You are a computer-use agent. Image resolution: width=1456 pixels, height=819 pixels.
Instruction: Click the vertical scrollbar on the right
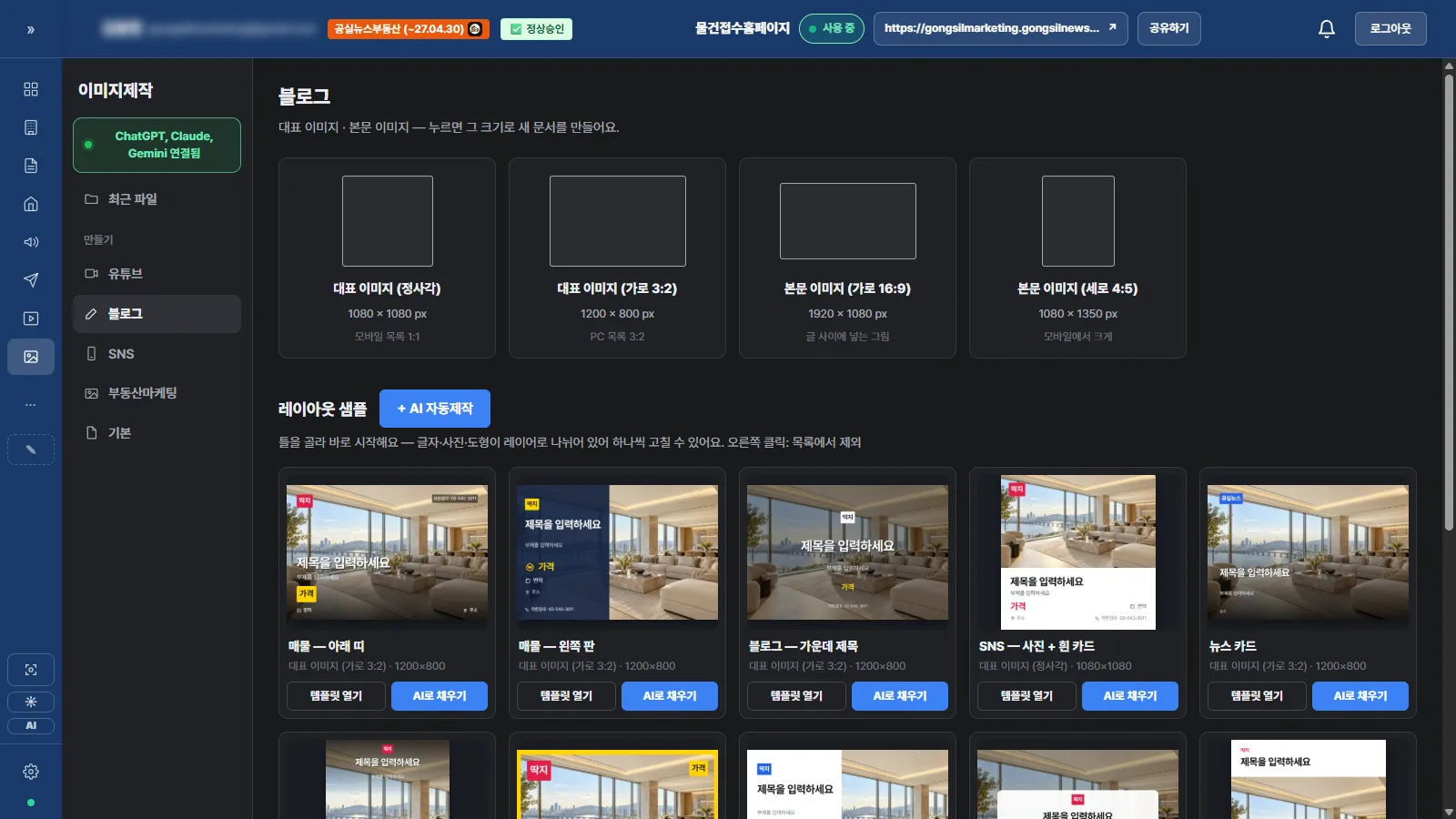1449,302
